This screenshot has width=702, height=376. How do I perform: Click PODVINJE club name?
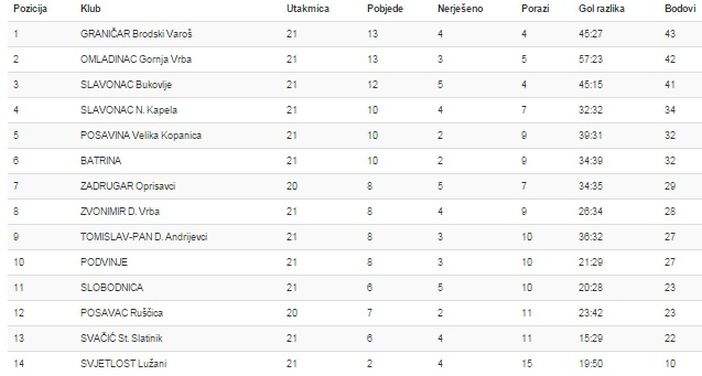coord(104,262)
